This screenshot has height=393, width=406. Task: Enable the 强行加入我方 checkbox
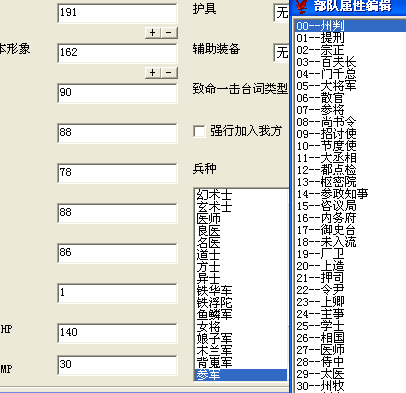pyautogui.click(x=199, y=131)
